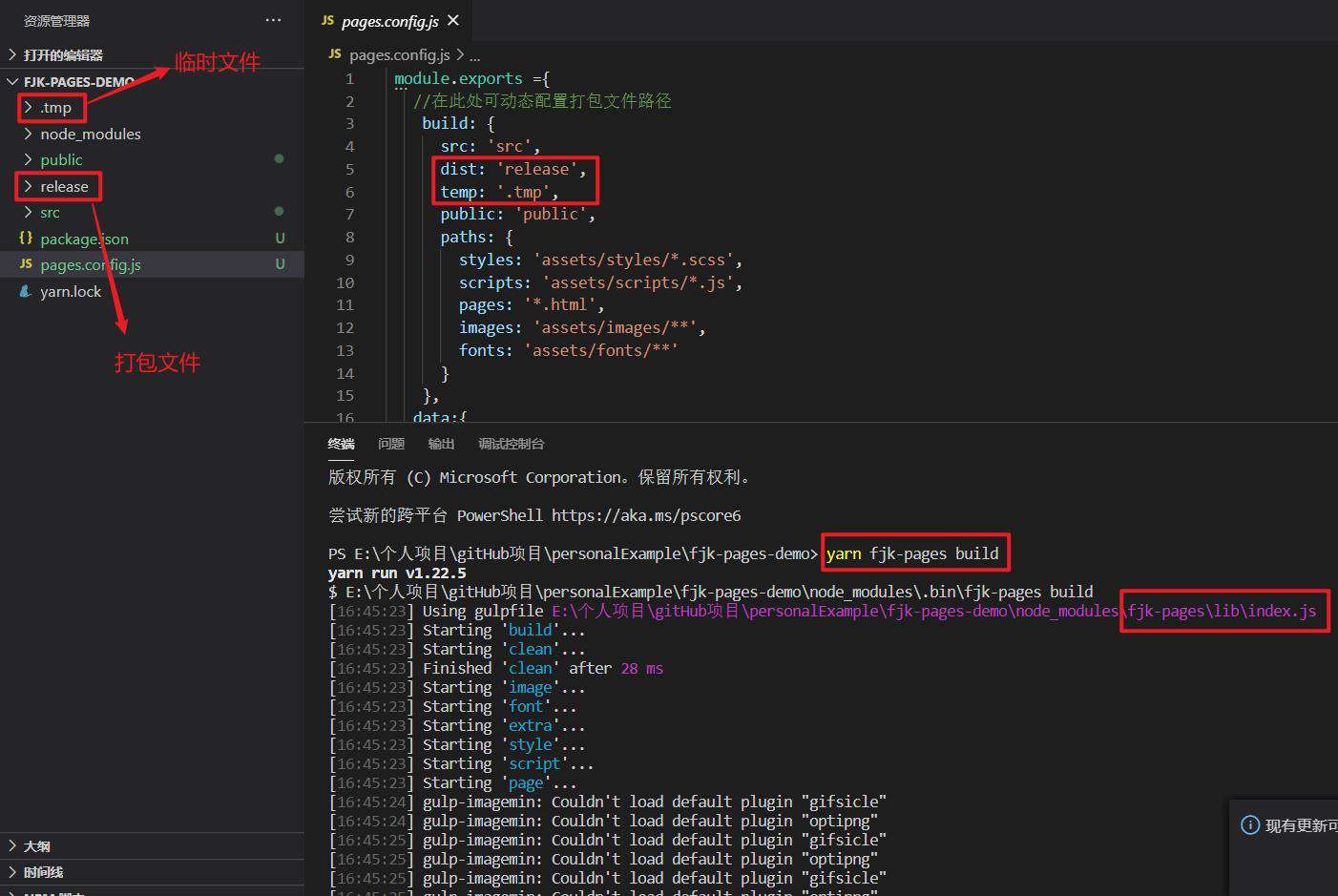Switch to the debug console panel tab
1338x896 pixels.
tap(511, 444)
